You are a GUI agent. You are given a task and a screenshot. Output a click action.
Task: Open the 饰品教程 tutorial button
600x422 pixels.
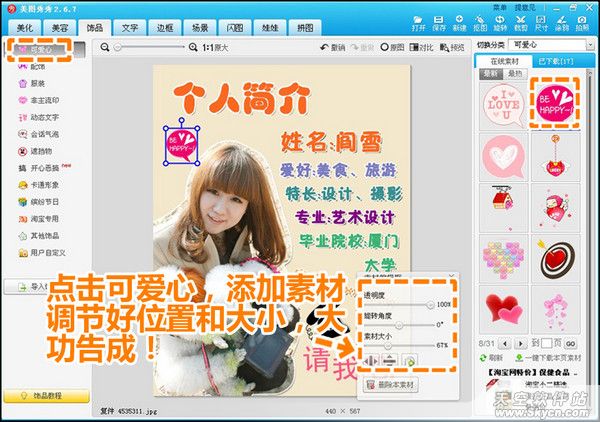tap(47, 396)
